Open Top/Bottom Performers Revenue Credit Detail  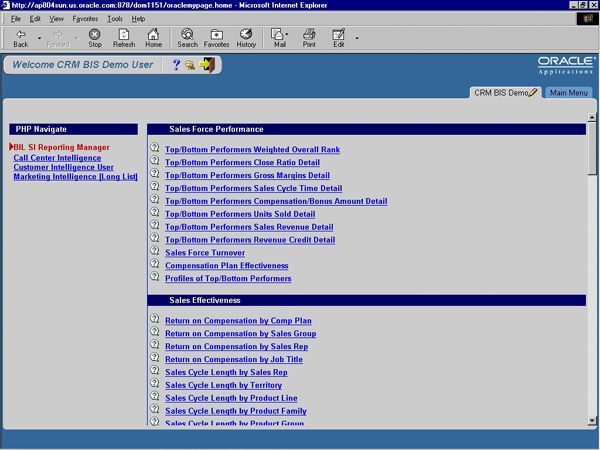point(250,240)
